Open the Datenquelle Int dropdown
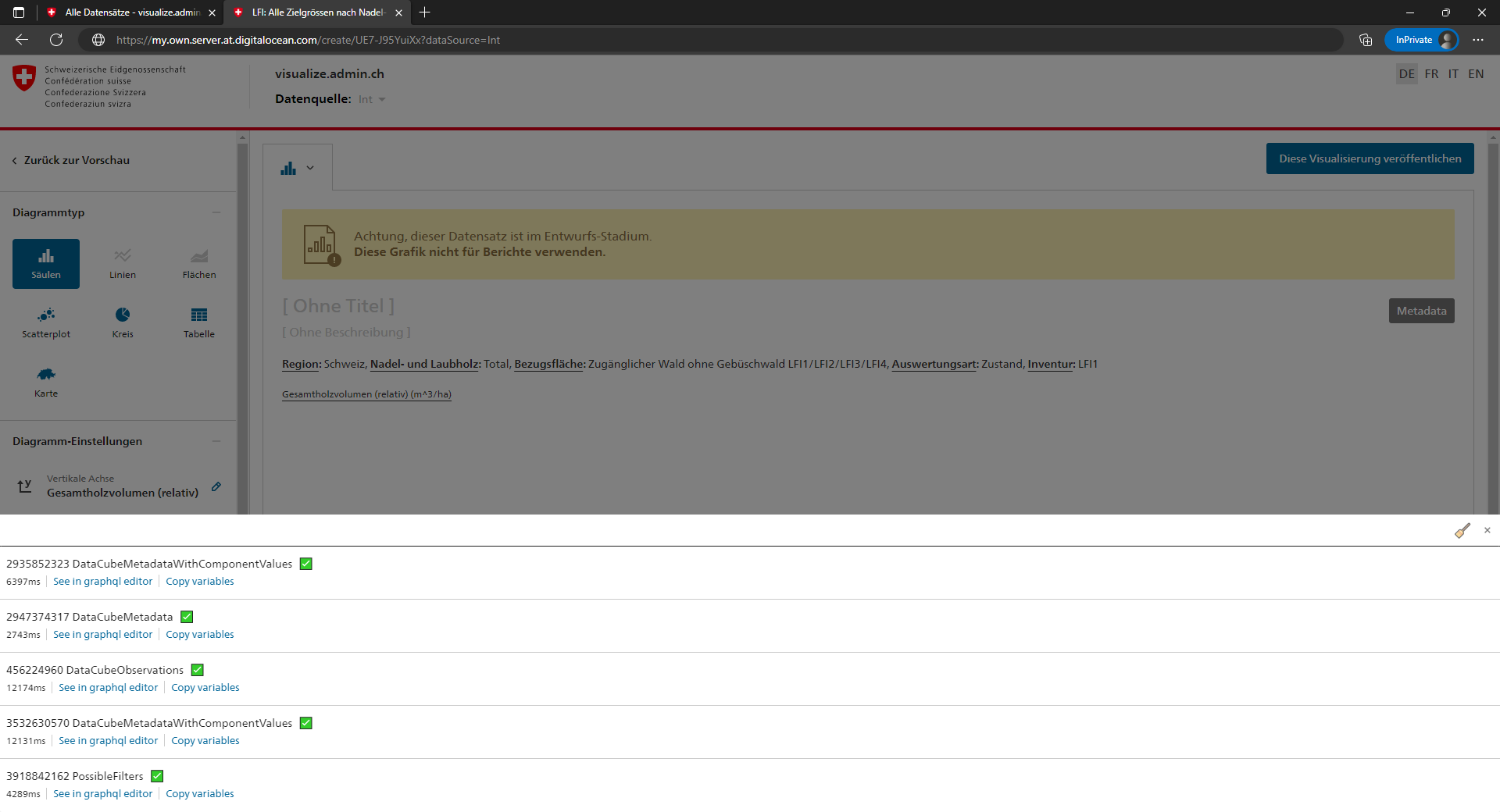Viewport: 1500px width, 812px height. click(370, 99)
